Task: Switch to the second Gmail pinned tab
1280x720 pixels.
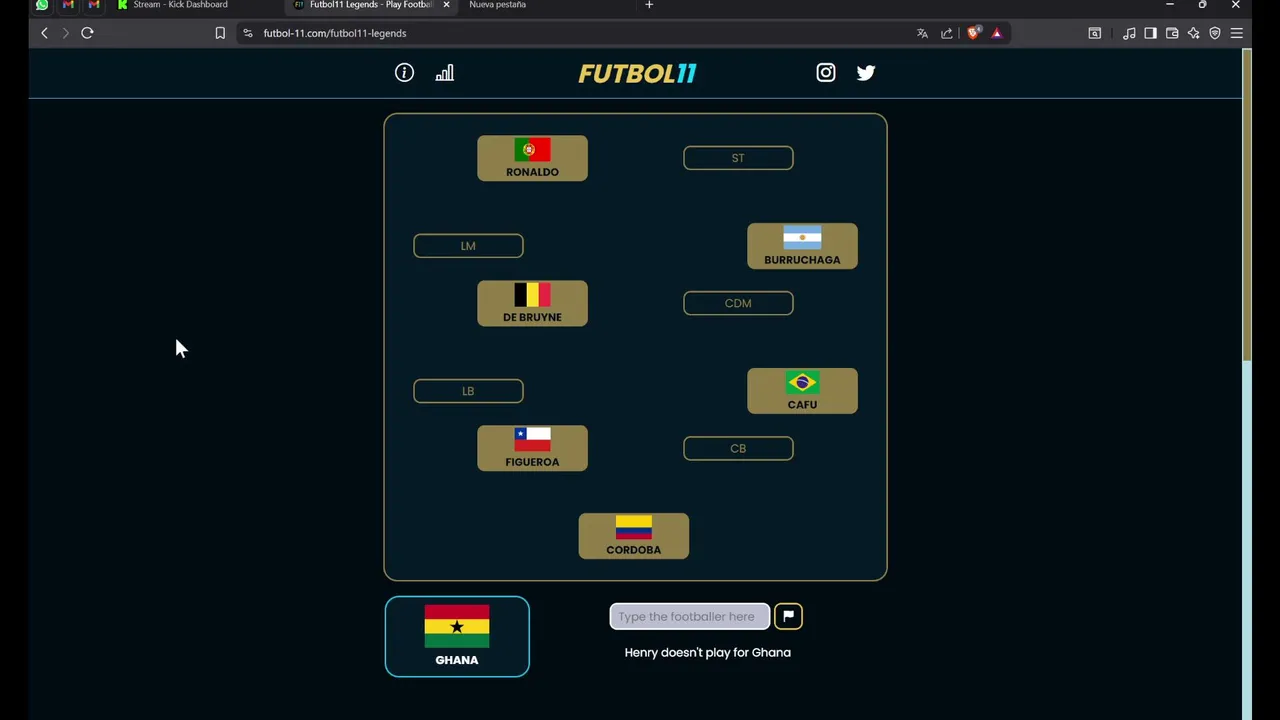Action: tap(94, 5)
